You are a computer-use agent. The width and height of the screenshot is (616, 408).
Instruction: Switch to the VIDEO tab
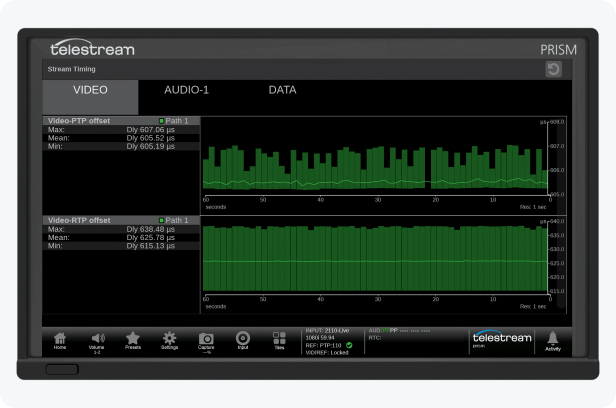(90, 97)
